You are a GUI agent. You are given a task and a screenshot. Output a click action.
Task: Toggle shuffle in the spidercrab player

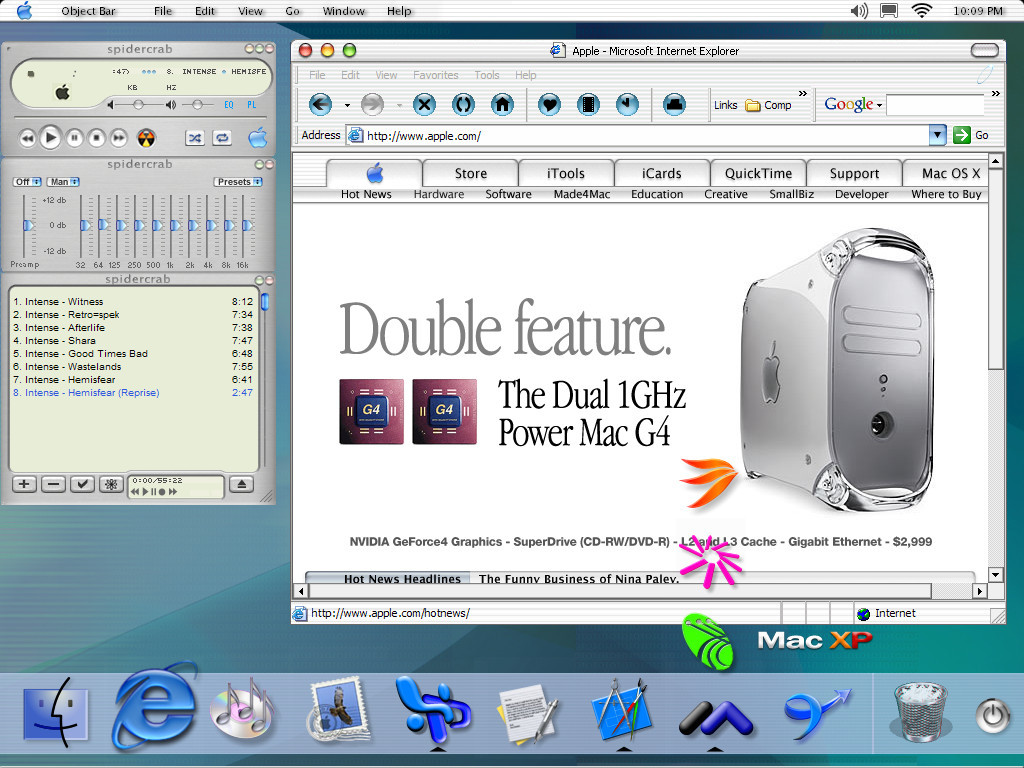tap(195, 138)
